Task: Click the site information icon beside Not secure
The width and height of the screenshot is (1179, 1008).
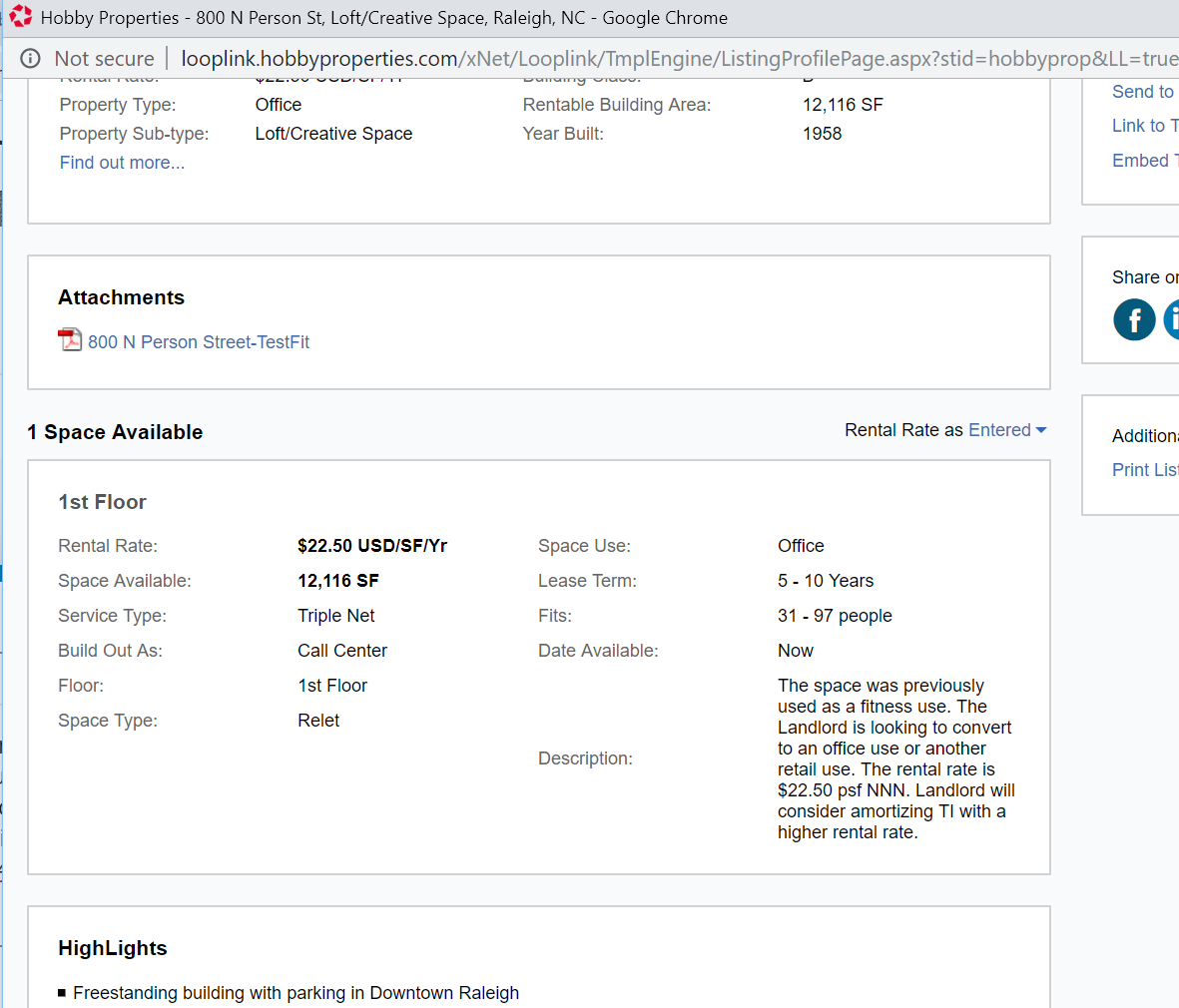Action: pos(30,59)
